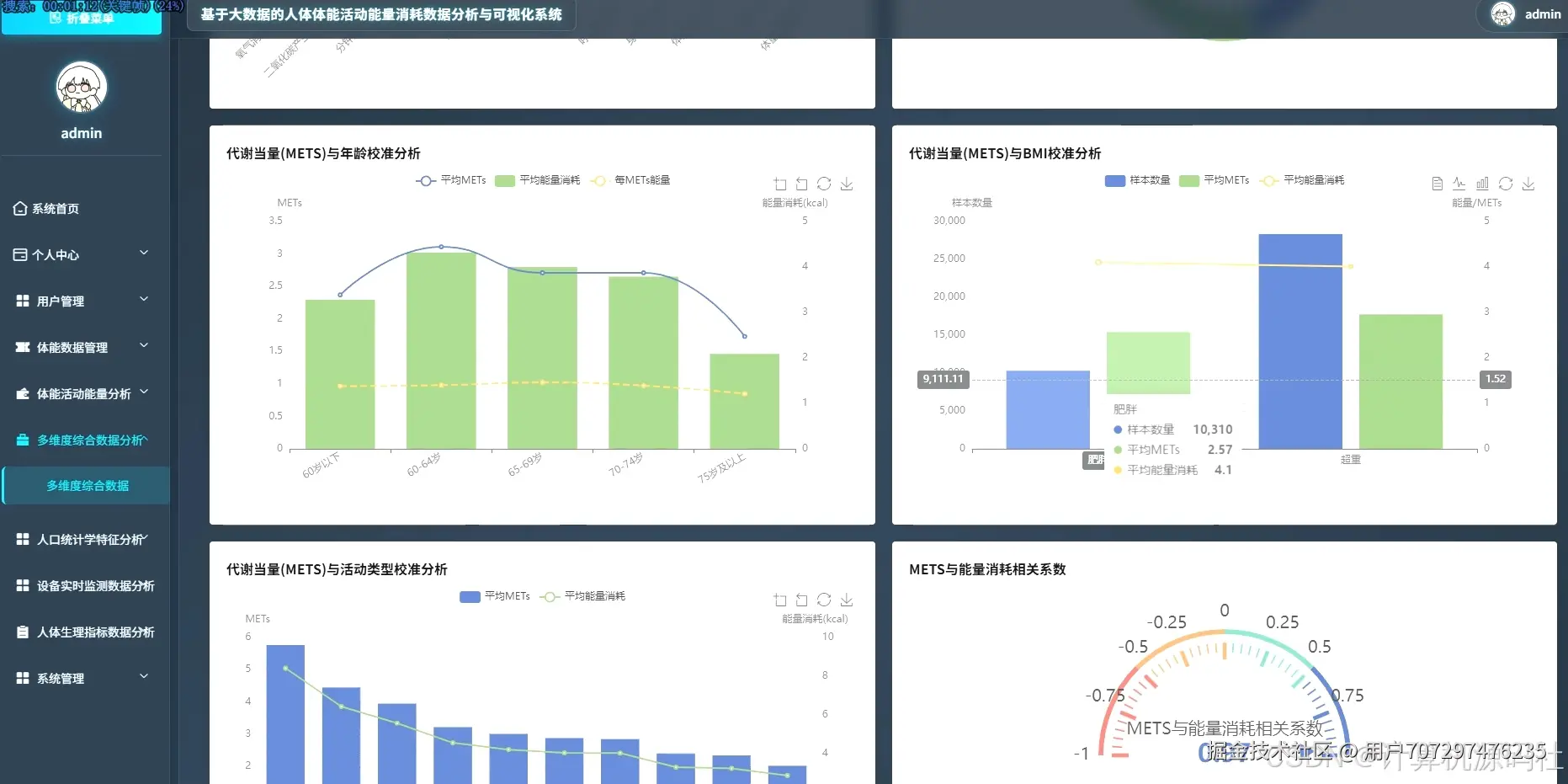
Task: Click the 1.52 axis pointer label
Action: (1496, 379)
